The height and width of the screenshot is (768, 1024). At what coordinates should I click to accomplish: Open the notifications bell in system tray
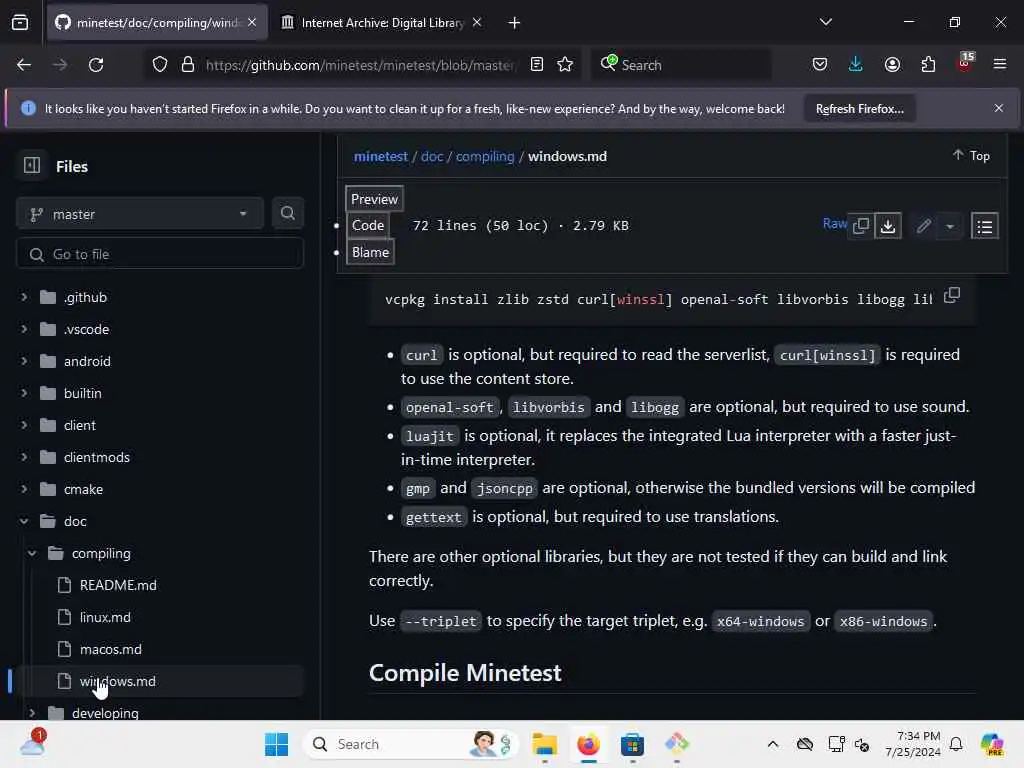point(956,744)
